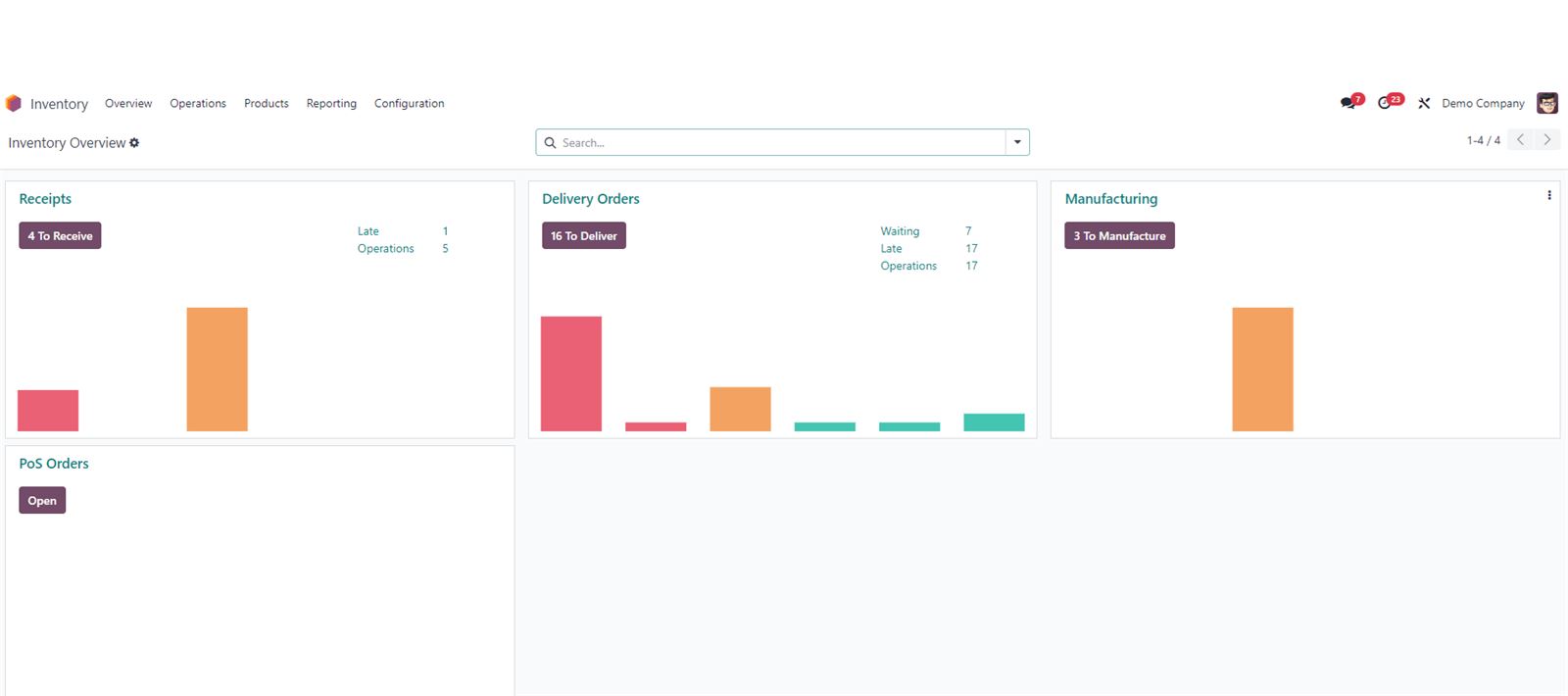Click the Inventory app name text
This screenshot has height=696, width=1568.
59,104
